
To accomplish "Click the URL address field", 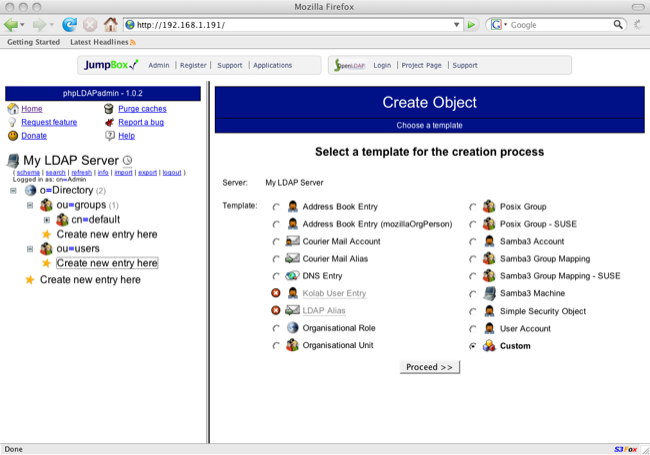I will pos(293,25).
